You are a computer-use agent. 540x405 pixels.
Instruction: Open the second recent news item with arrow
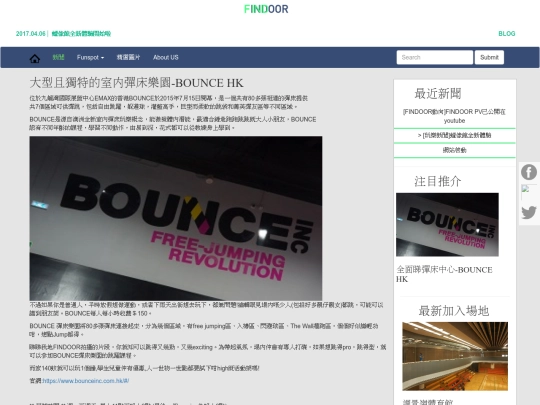point(454,135)
